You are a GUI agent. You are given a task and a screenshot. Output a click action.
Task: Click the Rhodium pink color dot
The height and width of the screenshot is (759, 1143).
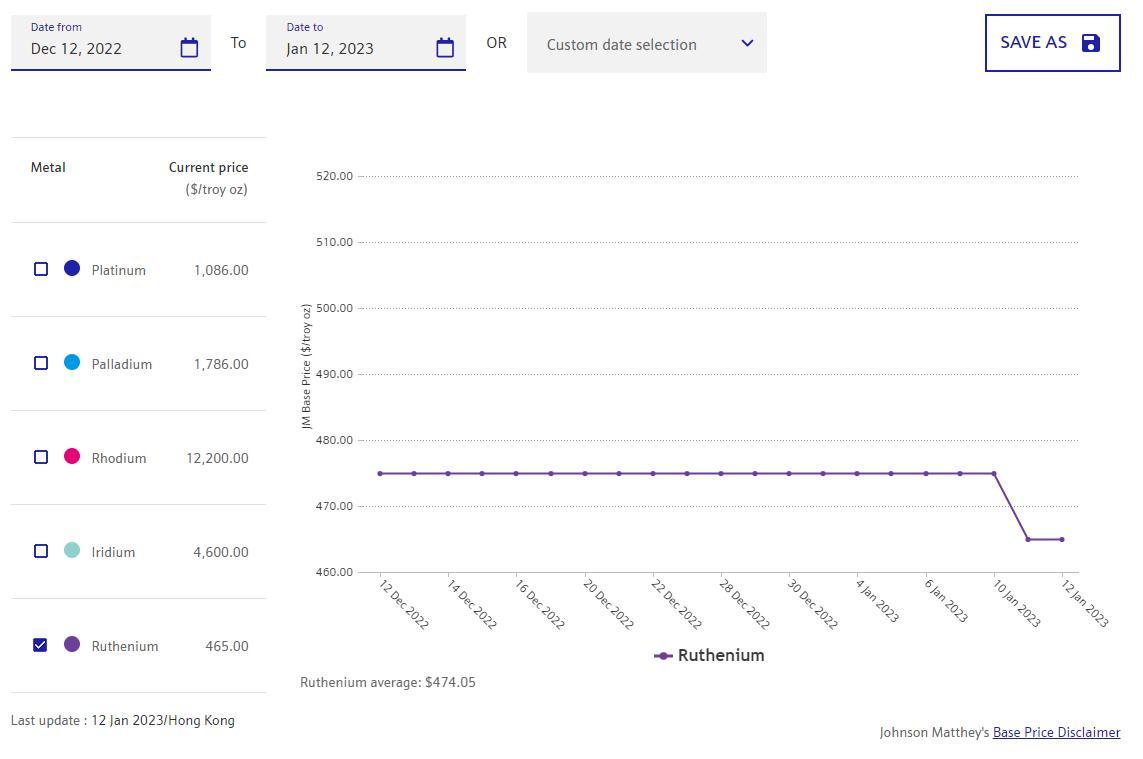[72, 456]
